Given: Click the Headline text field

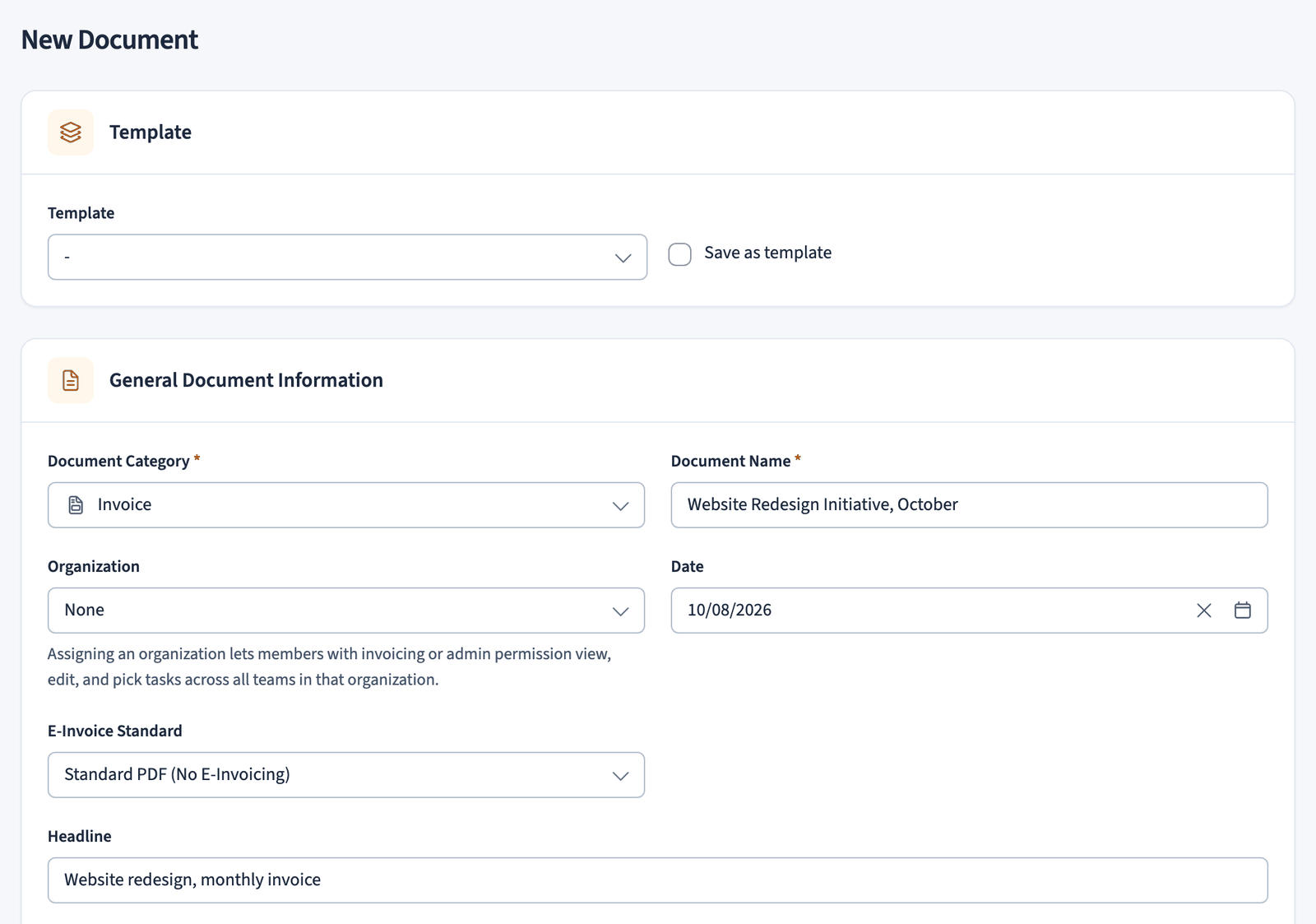Looking at the screenshot, I should click(658, 880).
